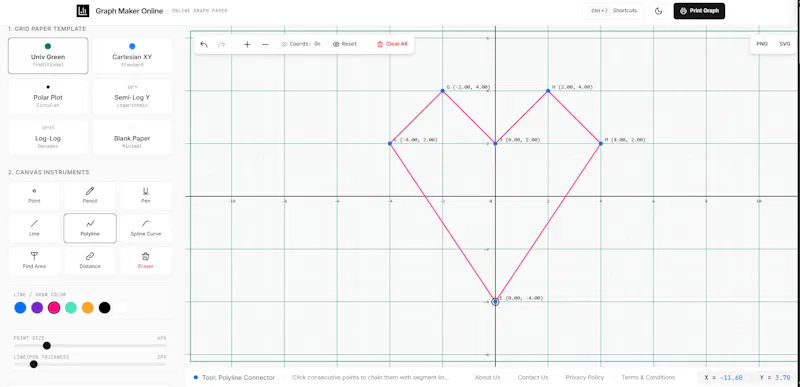Screen dimensions: 800x387
Task: Click the Graph Maker Online logo icon
Action: point(83,11)
